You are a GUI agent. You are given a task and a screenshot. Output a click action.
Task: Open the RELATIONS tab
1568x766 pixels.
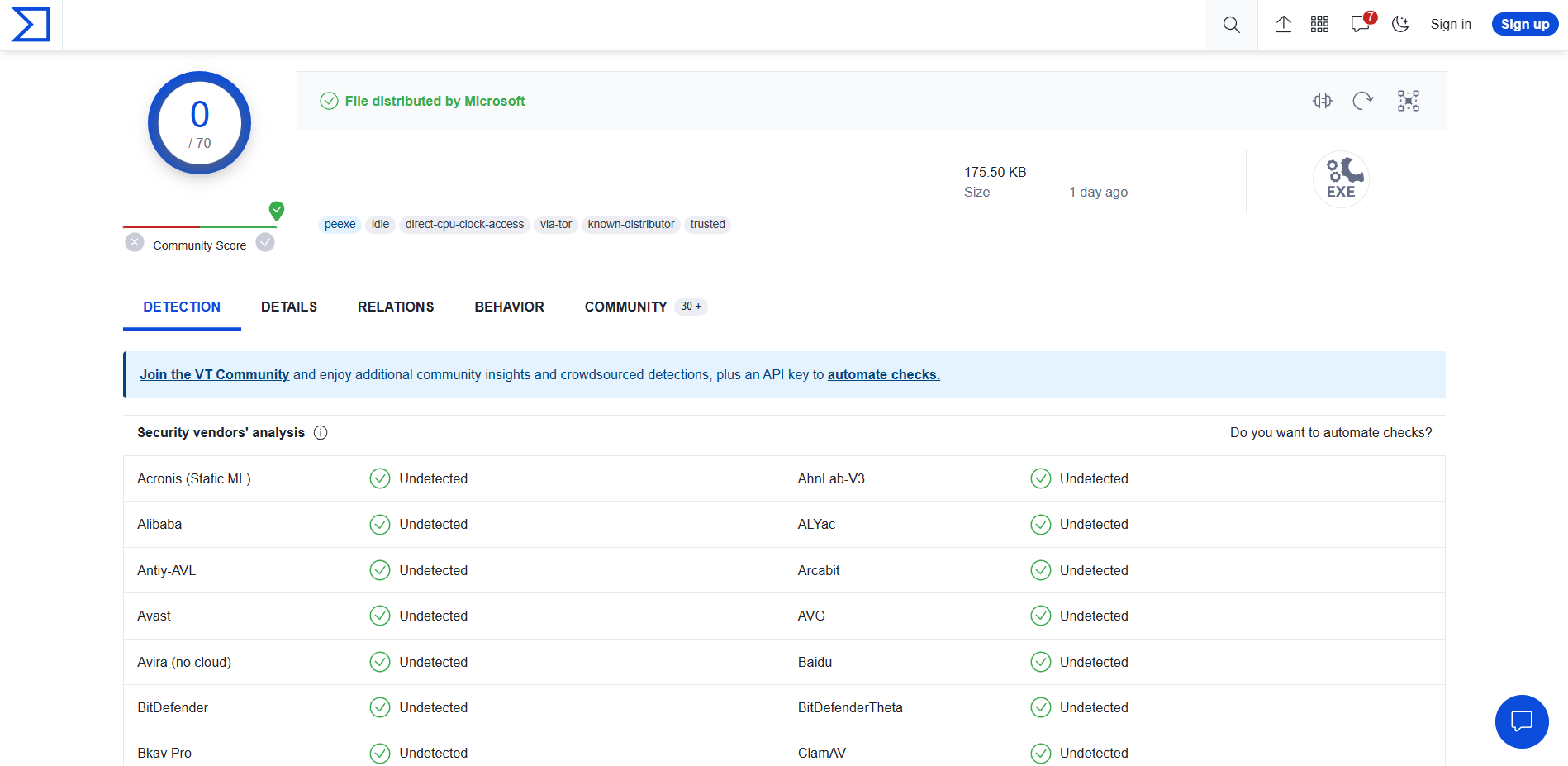(x=396, y=307)
